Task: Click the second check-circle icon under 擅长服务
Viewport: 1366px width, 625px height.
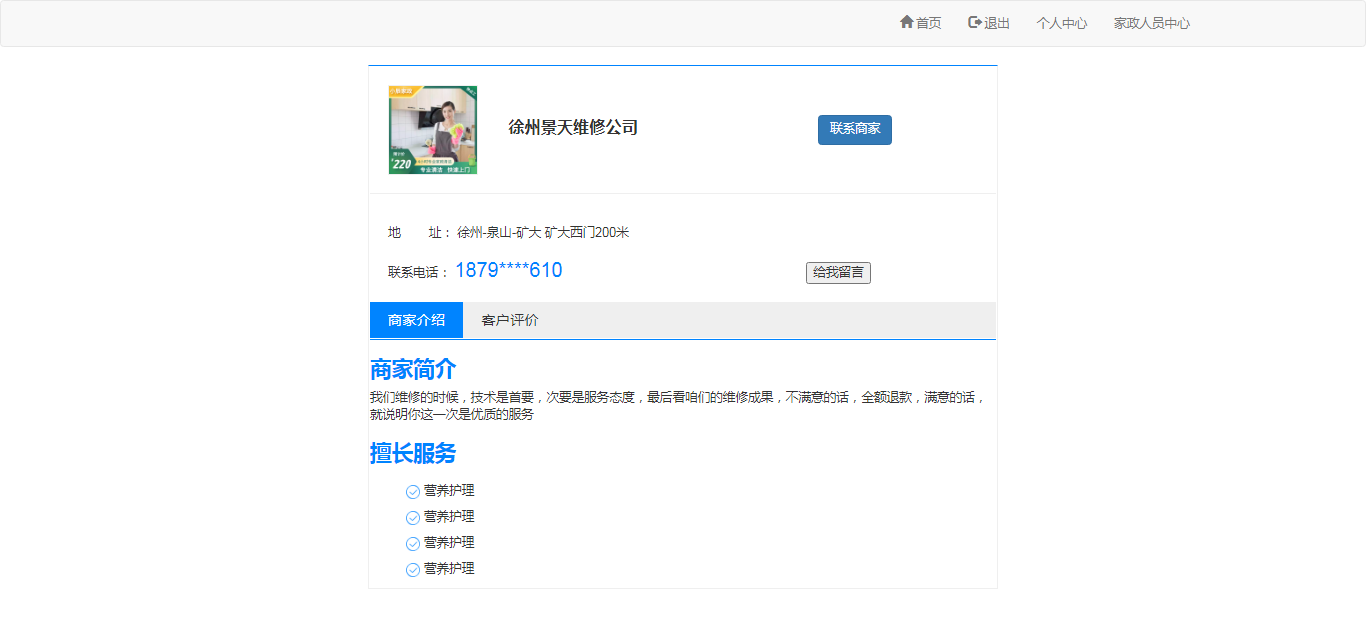Action: coord(412,517)
